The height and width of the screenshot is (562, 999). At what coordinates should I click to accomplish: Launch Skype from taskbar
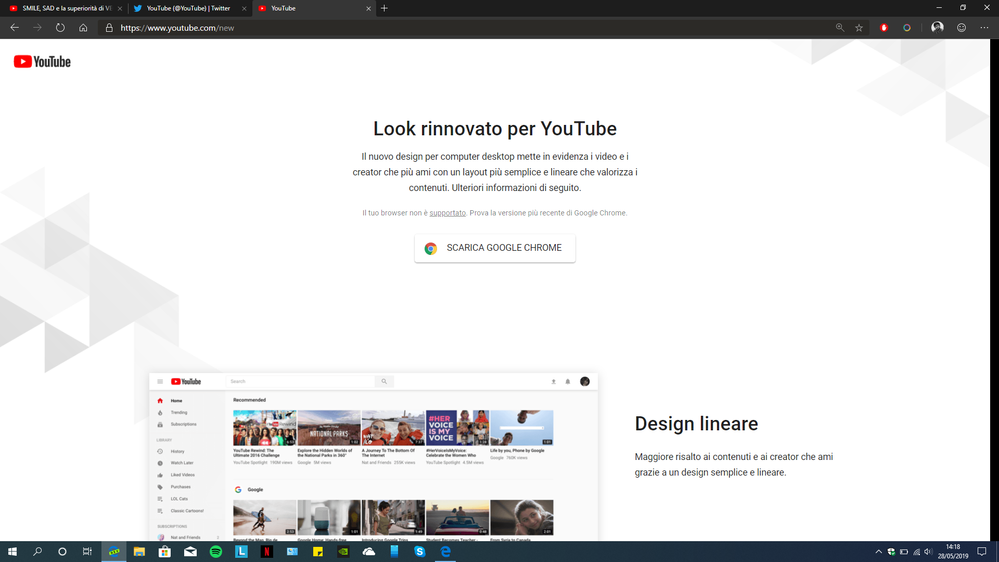[419, 551]
